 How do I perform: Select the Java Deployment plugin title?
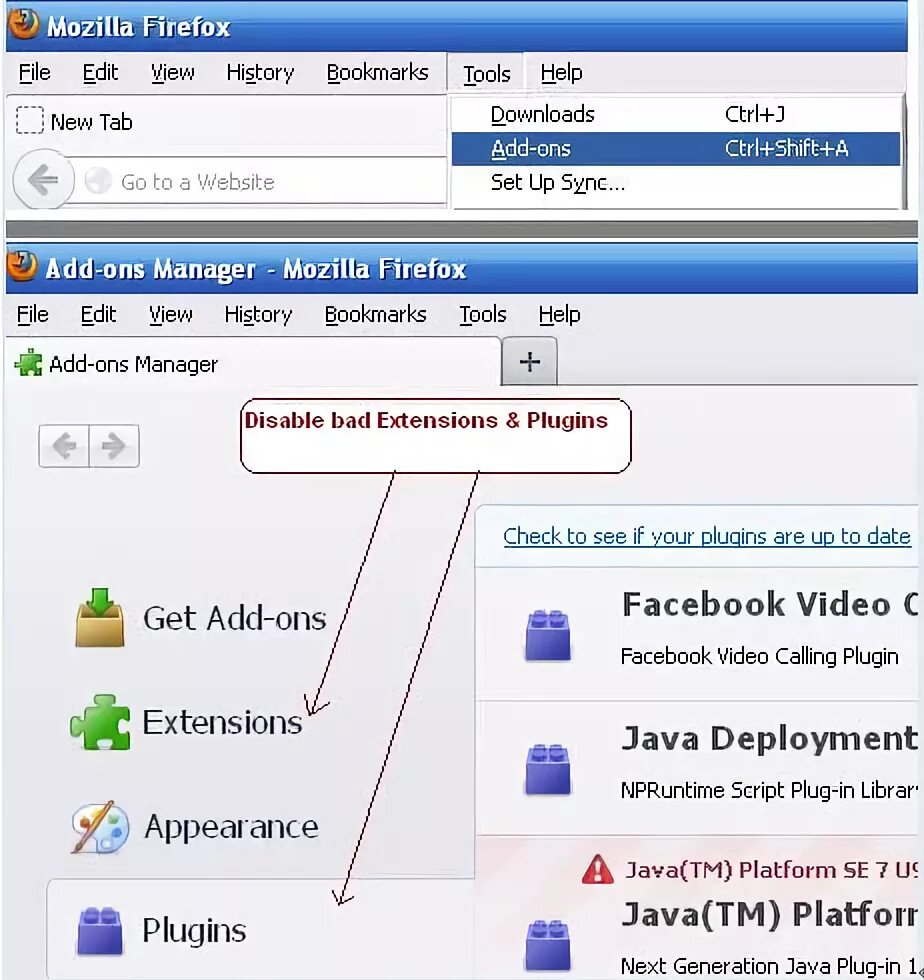tap(770, 738)
